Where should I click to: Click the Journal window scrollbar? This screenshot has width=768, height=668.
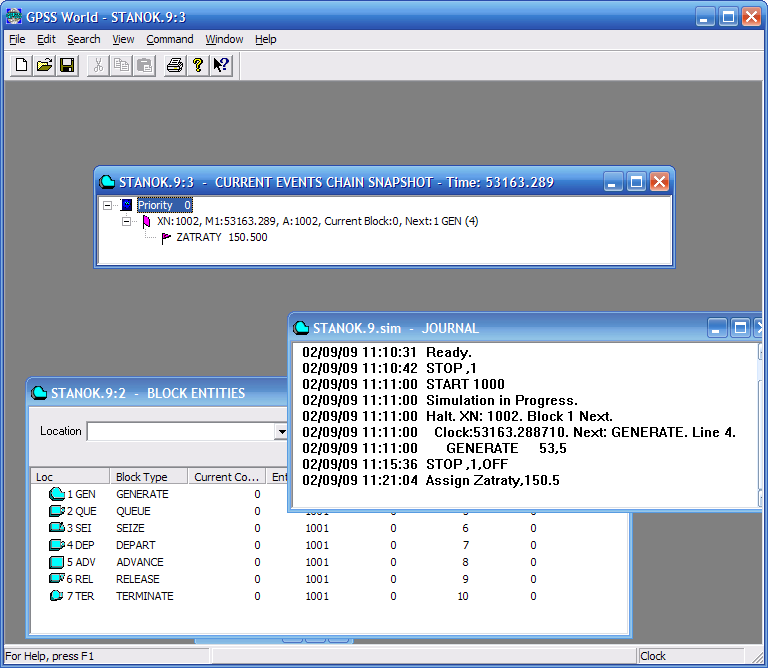click(760, 425)
